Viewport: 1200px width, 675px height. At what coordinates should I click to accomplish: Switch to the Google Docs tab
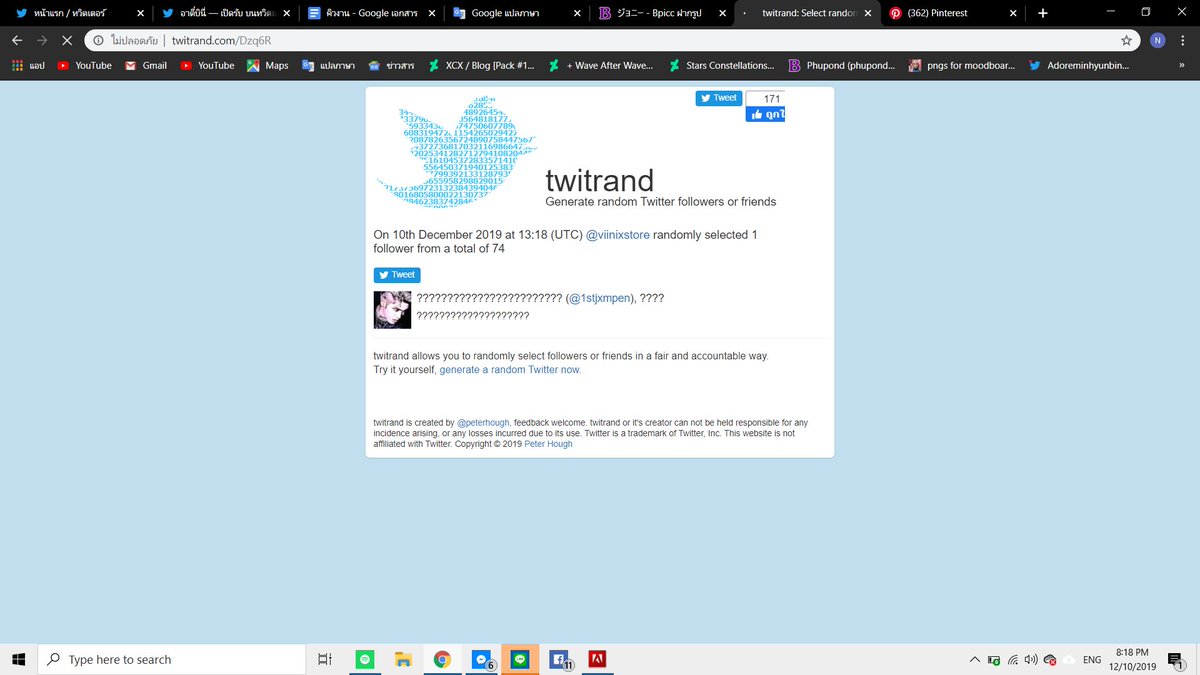click(373, 13)
